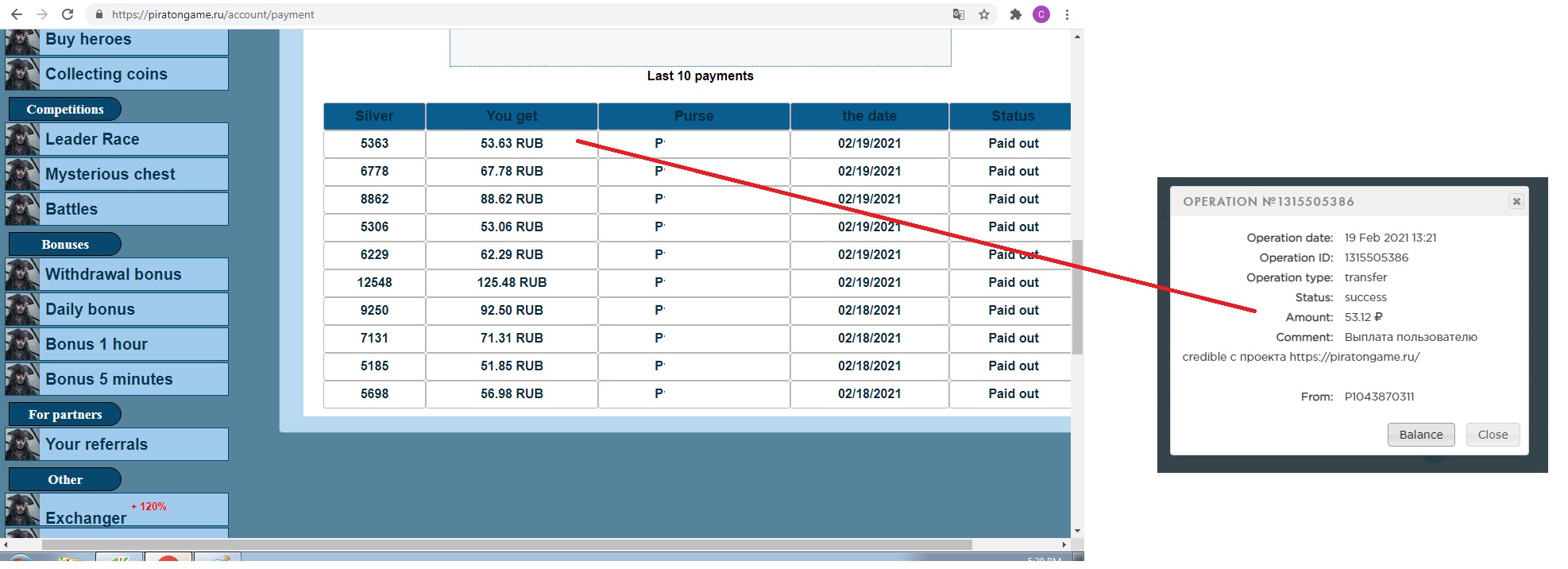The height and width of the screenshot is (569, 1568).
Task: Click the vertical page scrollbar thumb
Action: [x=1077, y=296]
